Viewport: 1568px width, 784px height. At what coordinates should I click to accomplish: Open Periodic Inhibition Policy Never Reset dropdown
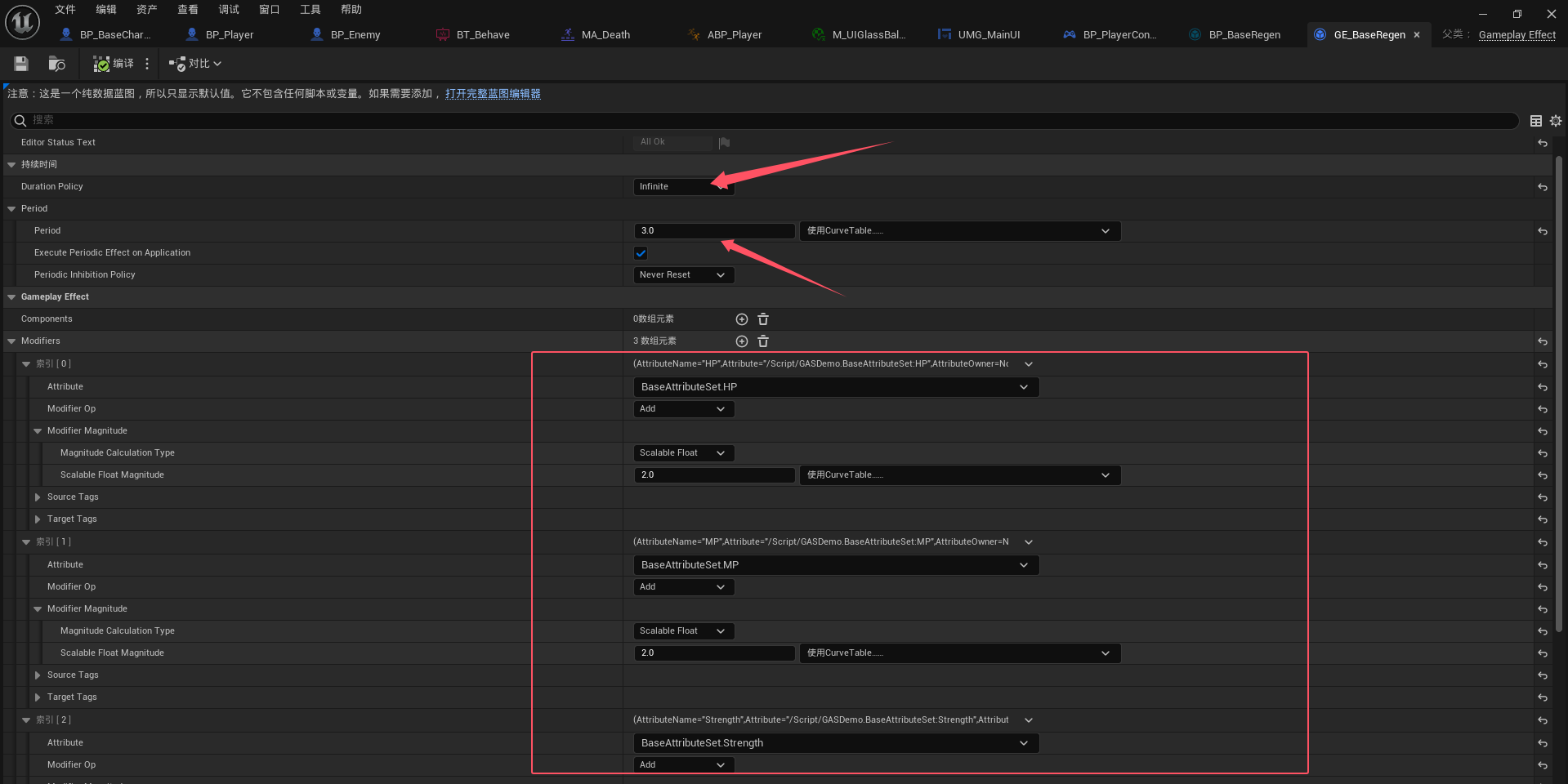tap(684, 275)
